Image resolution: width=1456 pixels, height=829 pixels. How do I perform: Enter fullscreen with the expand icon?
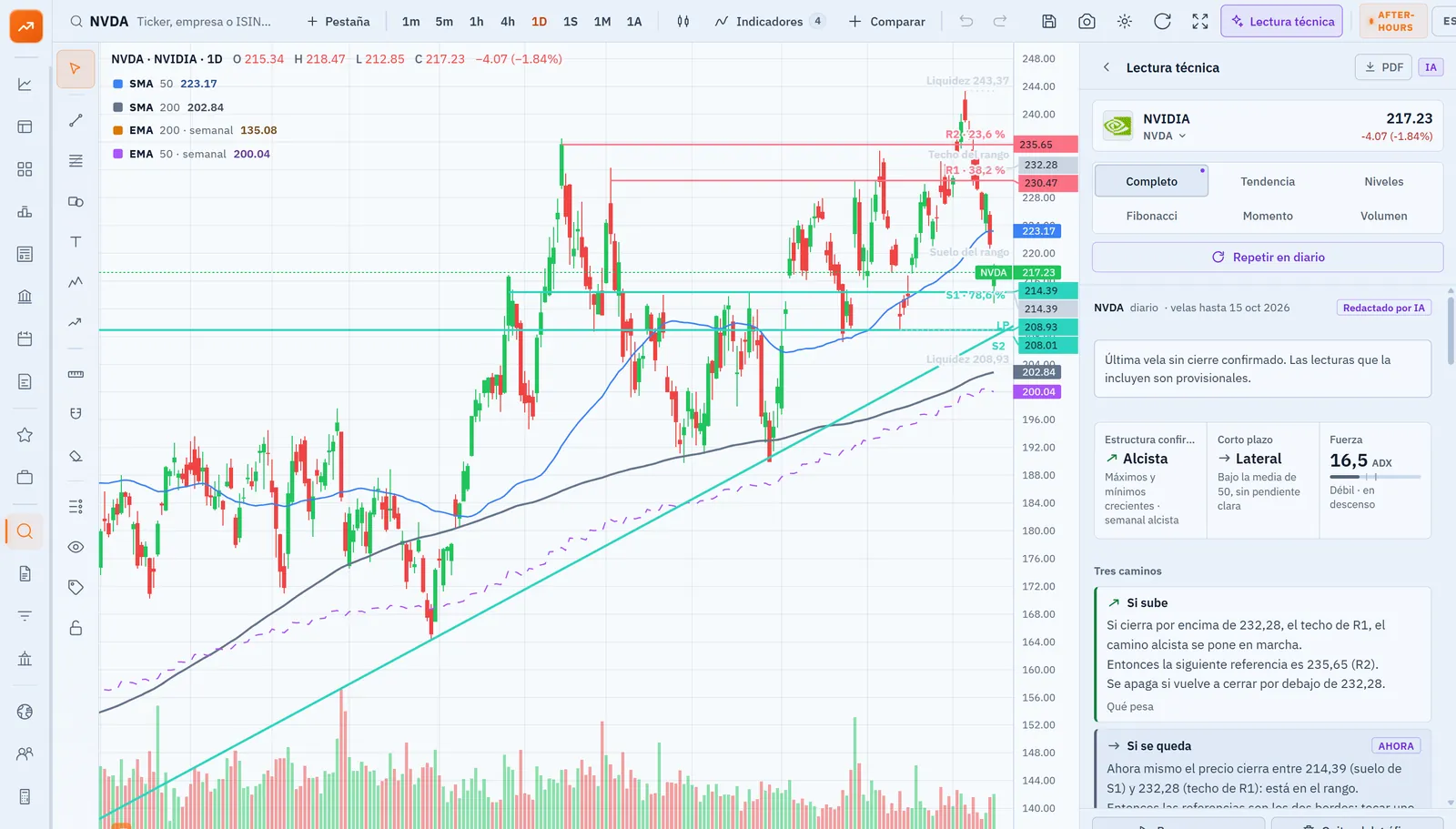1200,21
